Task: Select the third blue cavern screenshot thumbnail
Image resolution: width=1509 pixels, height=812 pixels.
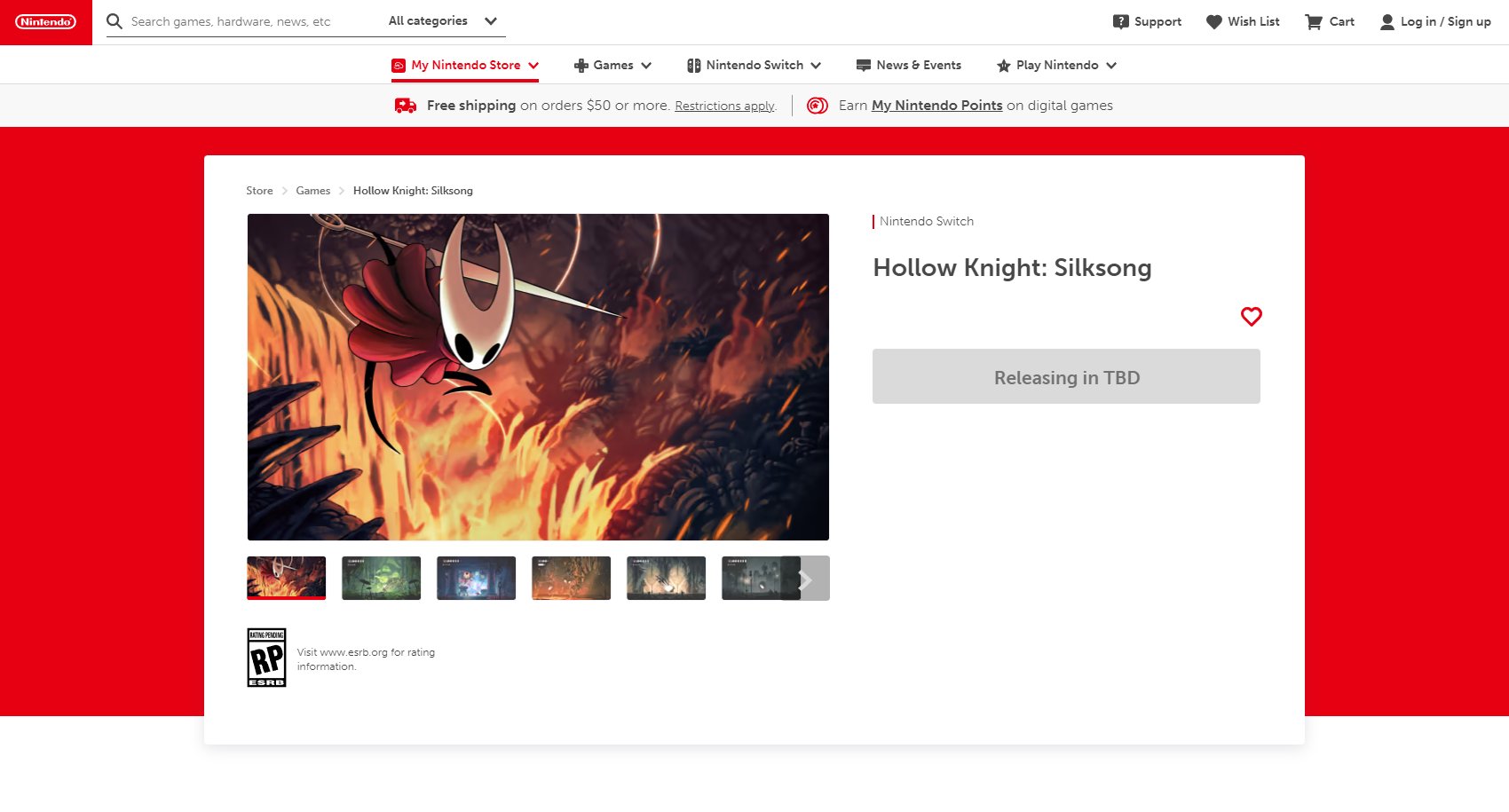Action: click(476, 578)
